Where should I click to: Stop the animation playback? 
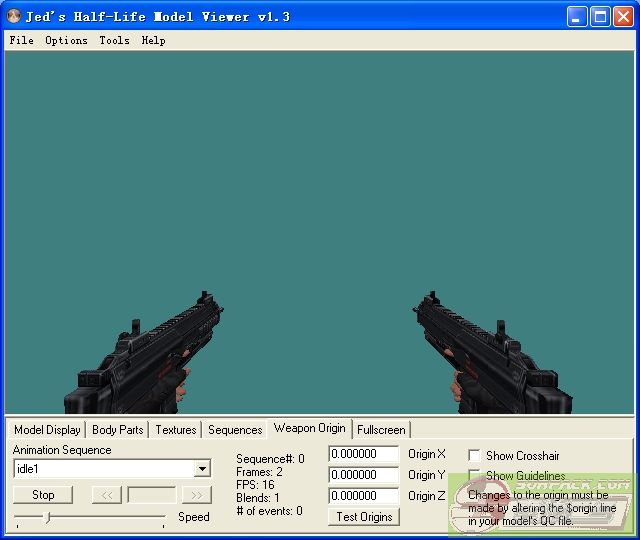click(x=43, y=495)
